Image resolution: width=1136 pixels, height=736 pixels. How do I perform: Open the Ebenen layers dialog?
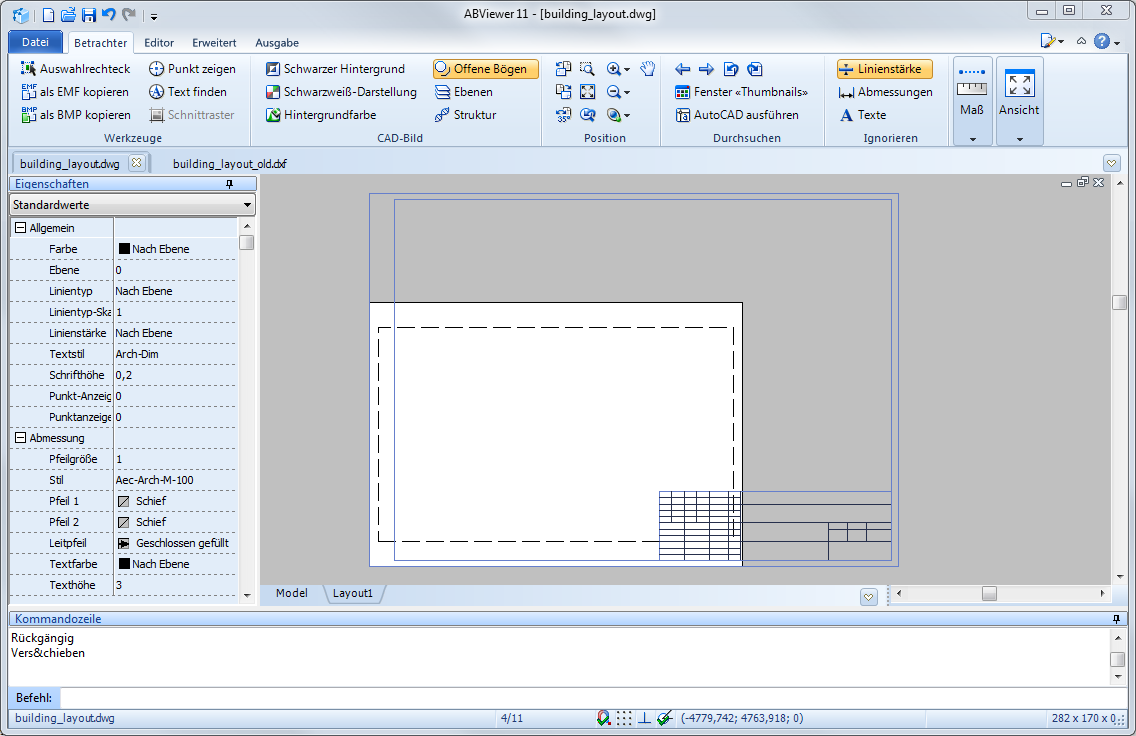[464, 92]
